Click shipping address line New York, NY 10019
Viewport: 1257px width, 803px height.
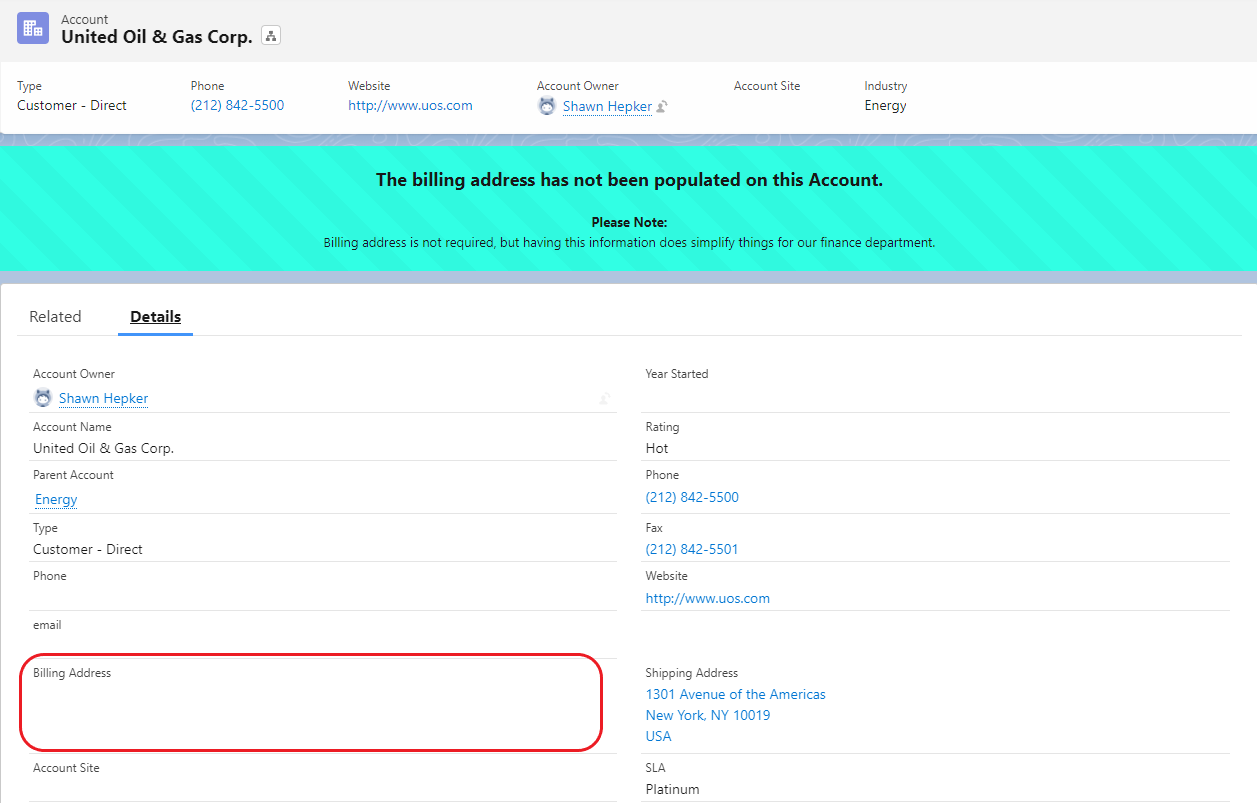click(708, 715)
